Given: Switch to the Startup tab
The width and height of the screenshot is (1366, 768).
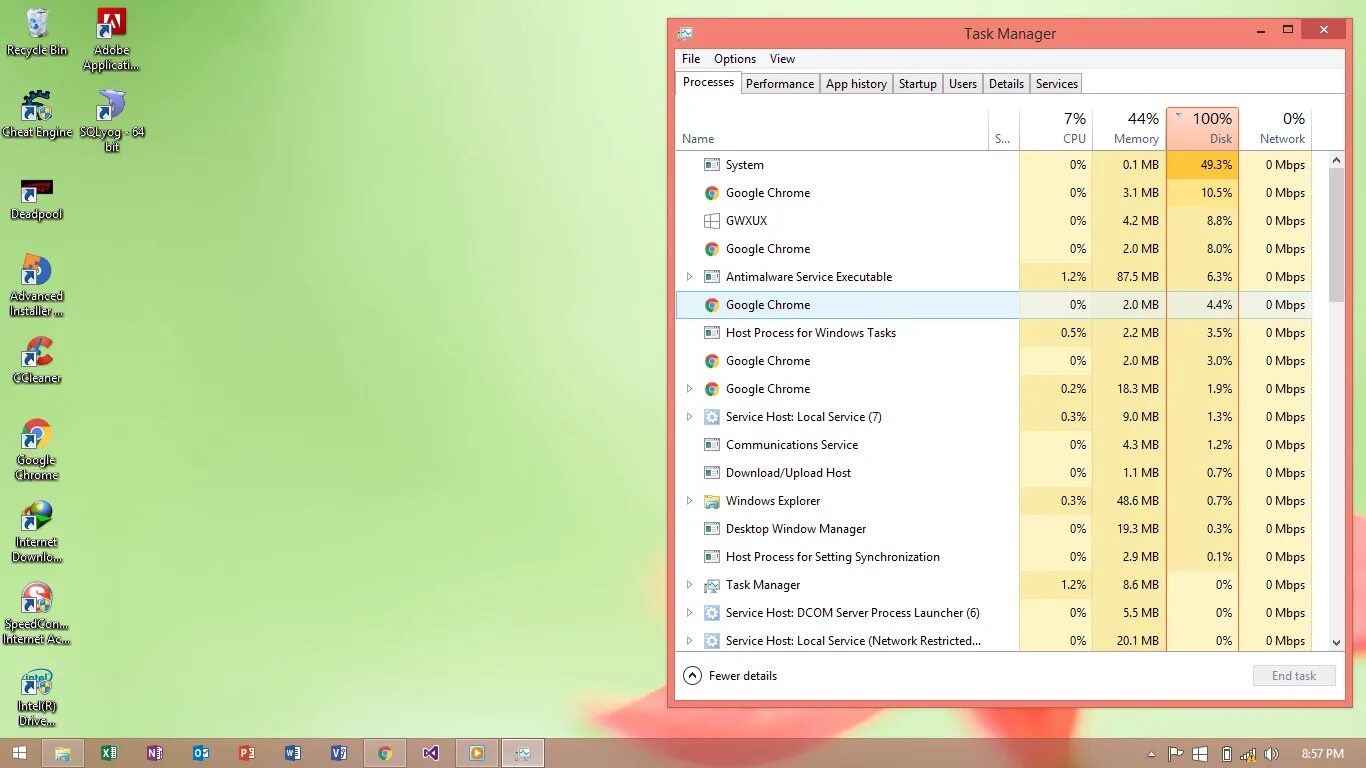Looking at the screenshot, I should point(917,84).
